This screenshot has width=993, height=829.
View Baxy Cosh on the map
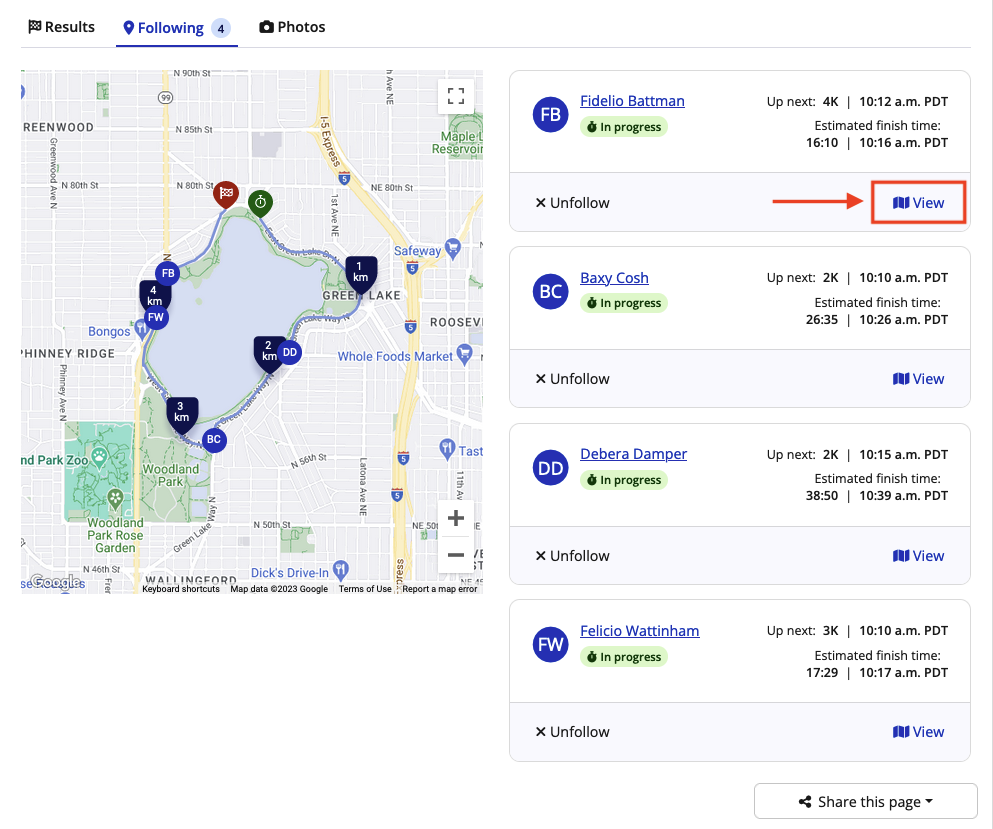click(918, 379)
